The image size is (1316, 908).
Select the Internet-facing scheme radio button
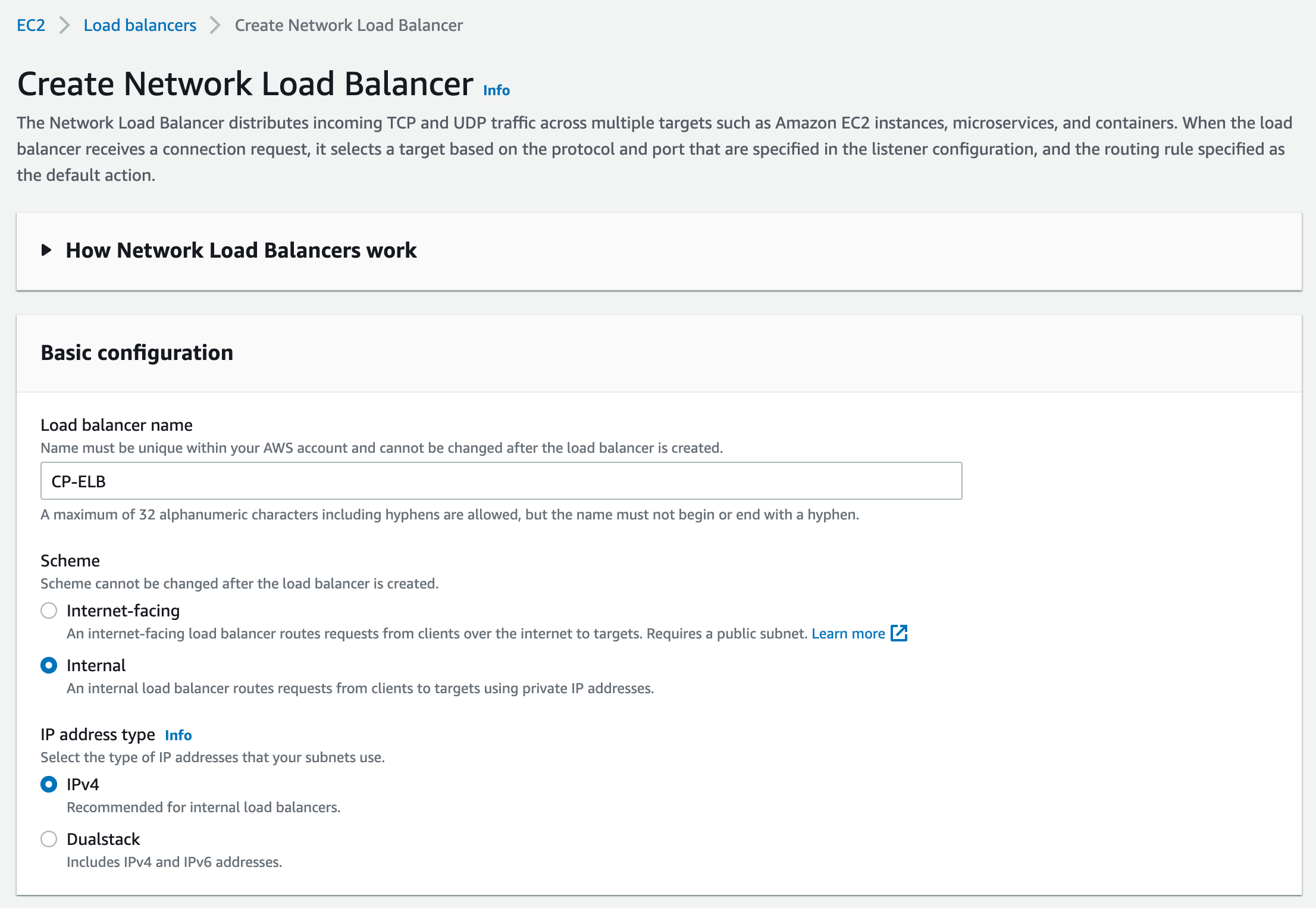[49, 610]
